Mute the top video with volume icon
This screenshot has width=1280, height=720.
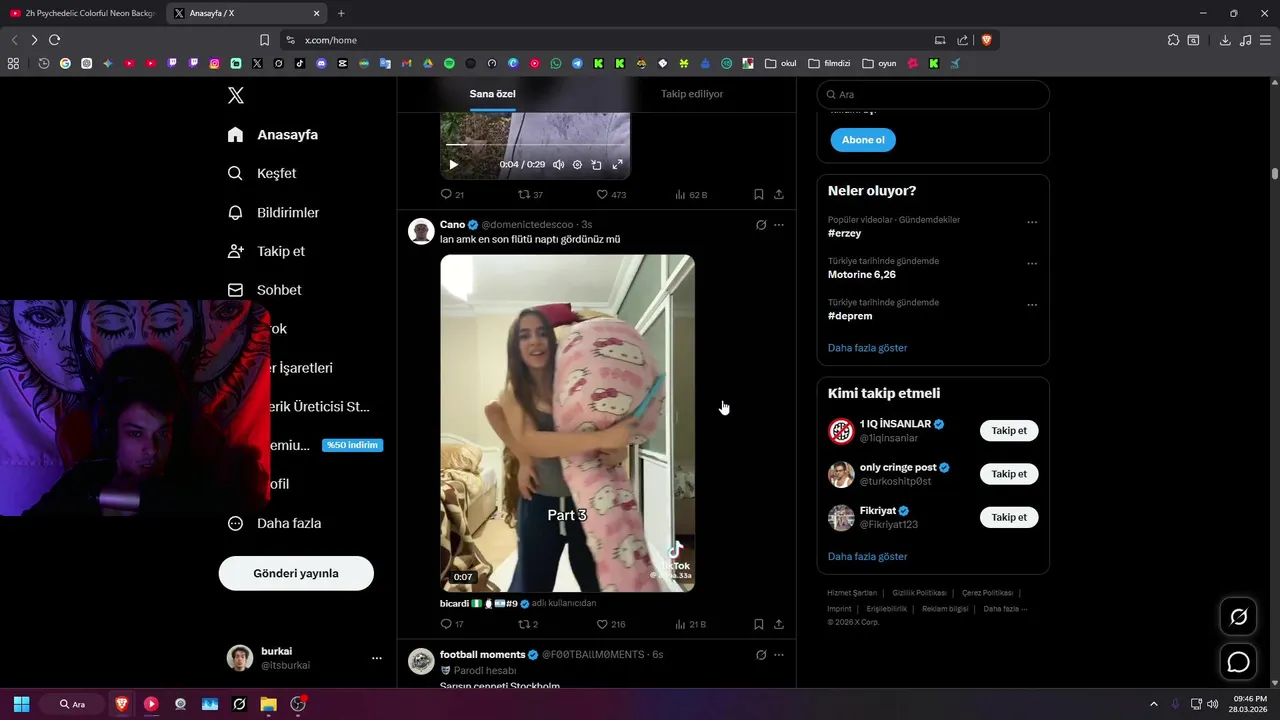[x=558, y=165]
